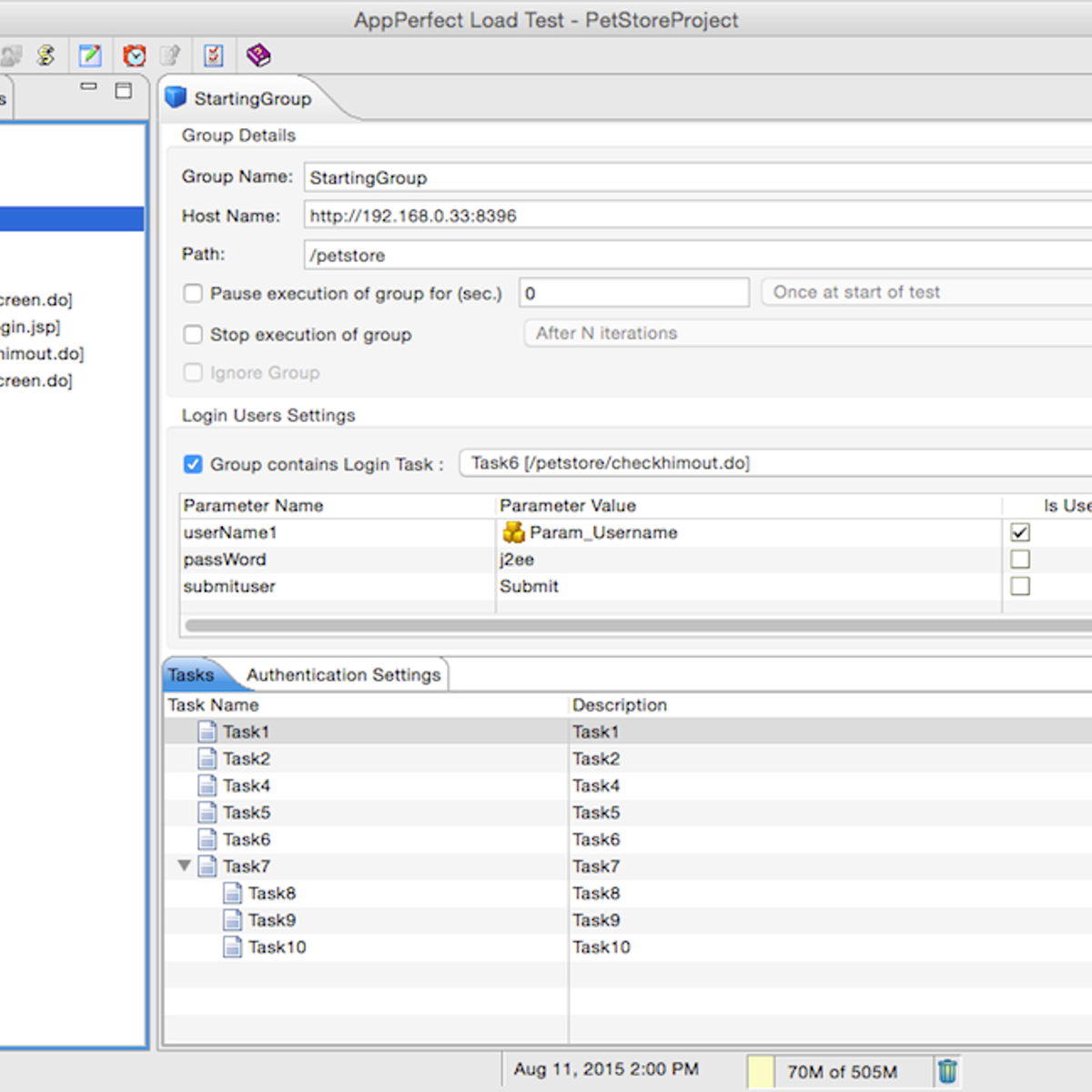Open the After N iterations dropdown

coord(808,333)
